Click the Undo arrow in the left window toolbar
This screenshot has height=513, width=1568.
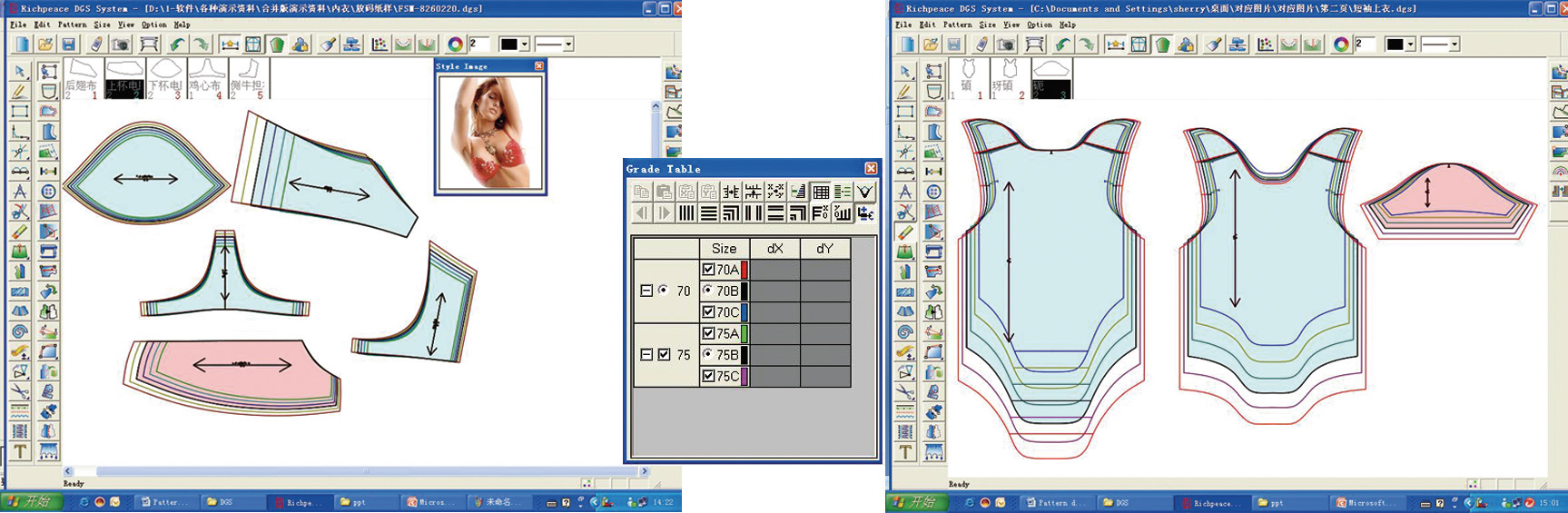(x=177, y=44)
